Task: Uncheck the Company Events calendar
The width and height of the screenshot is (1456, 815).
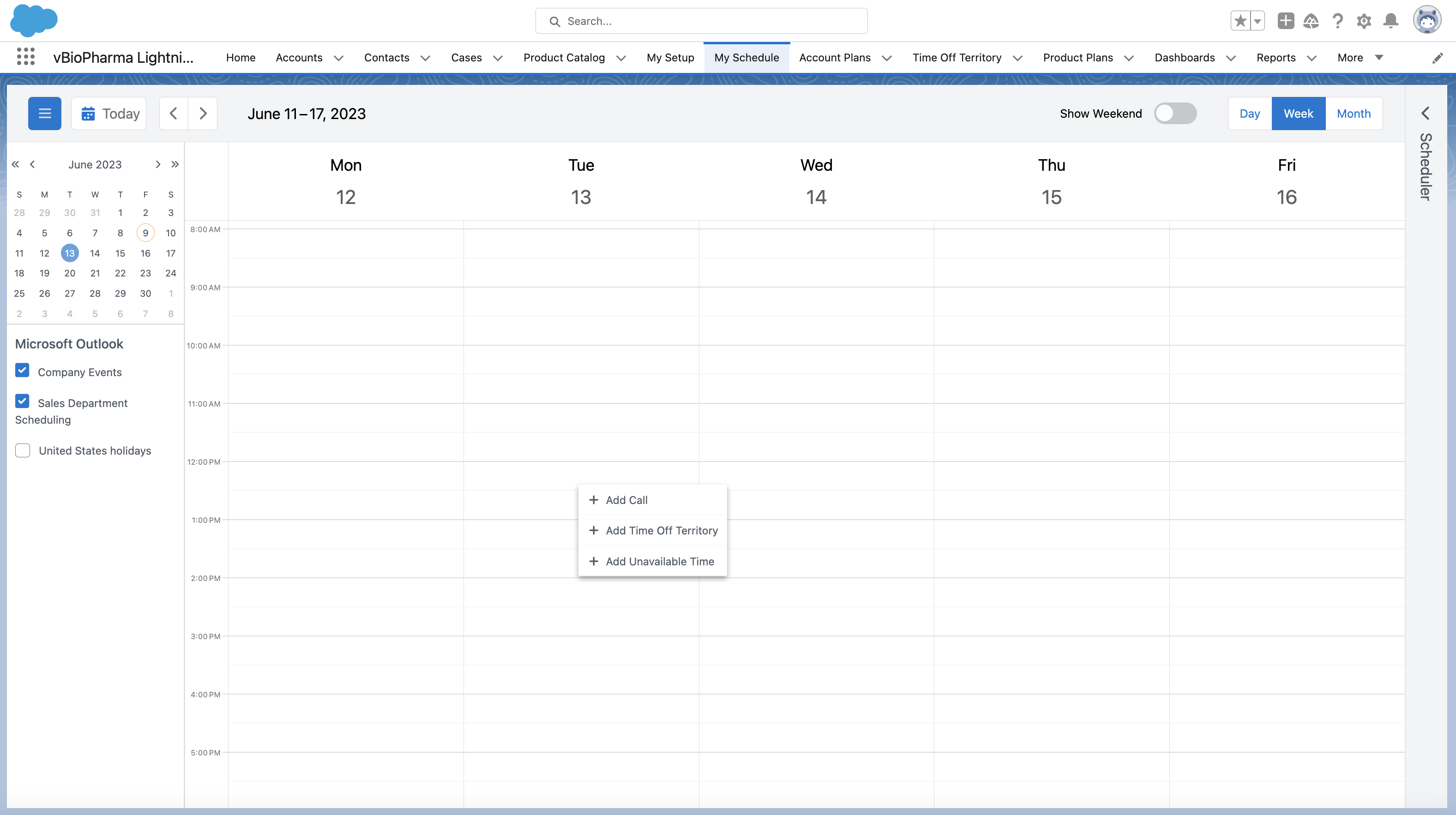Action: pyautogui.click(x=23, y=370)
